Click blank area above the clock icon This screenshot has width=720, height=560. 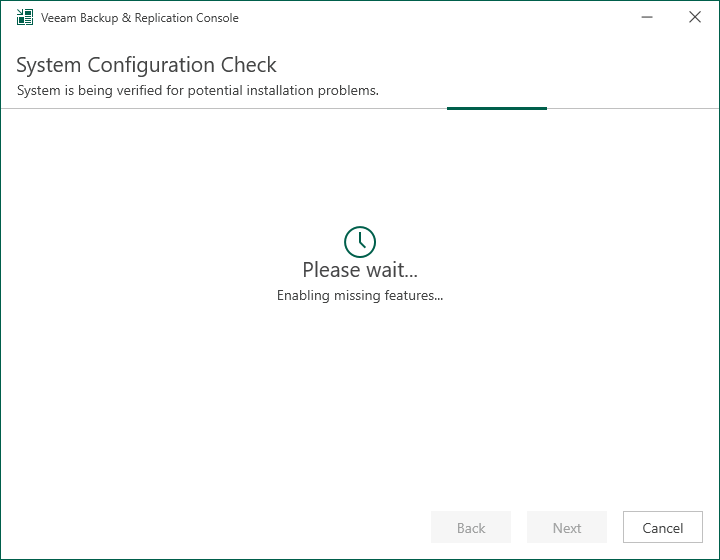pyautogui.click(x=360, y=170)
